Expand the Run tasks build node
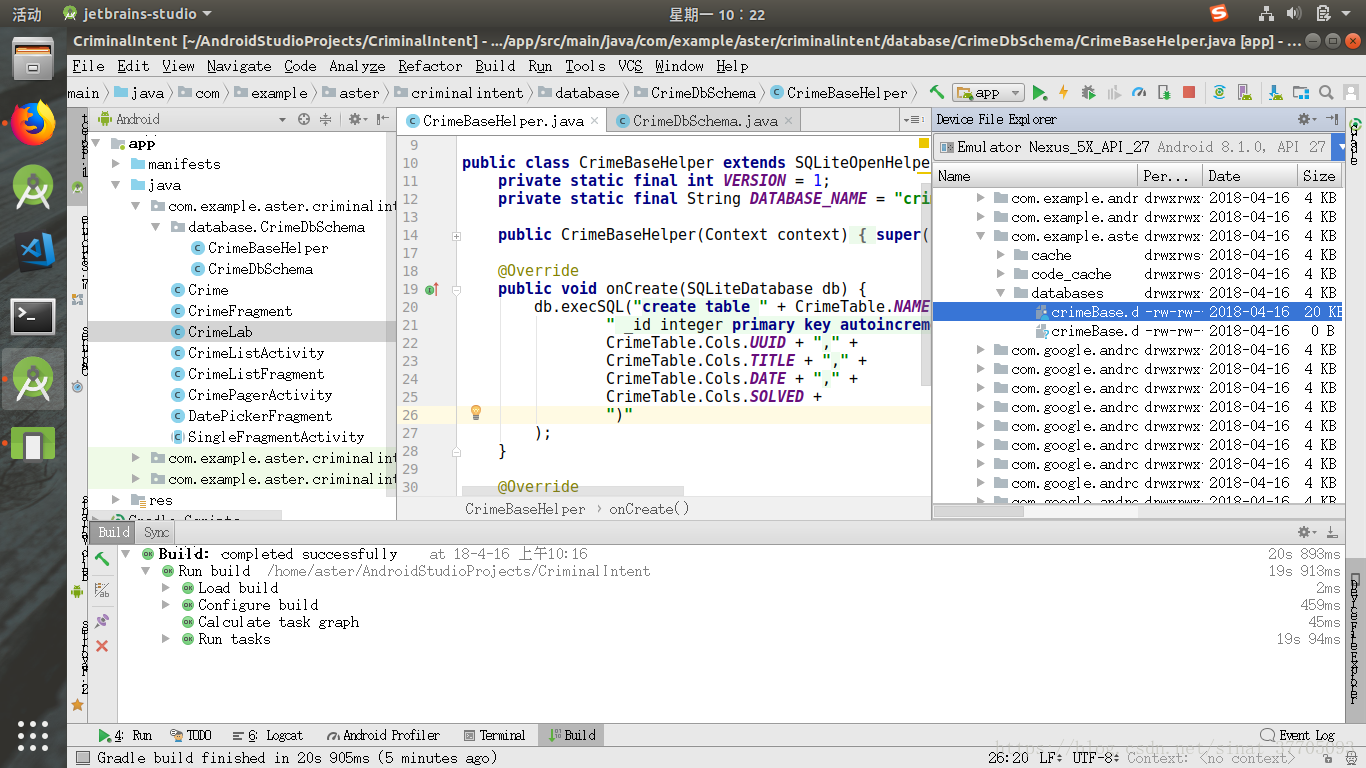The image size is (1366, 768). (x=166, y=639)
